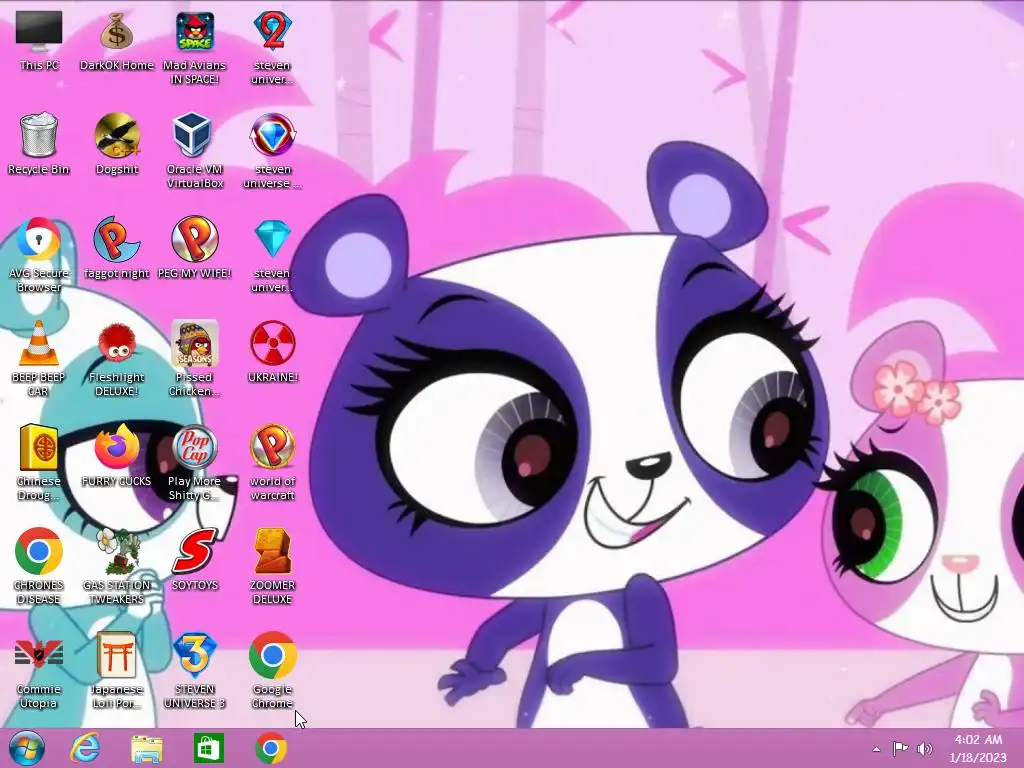
Task: Open the This PC desktop icon
Action: pyautogui.click(x=39, y=40)
